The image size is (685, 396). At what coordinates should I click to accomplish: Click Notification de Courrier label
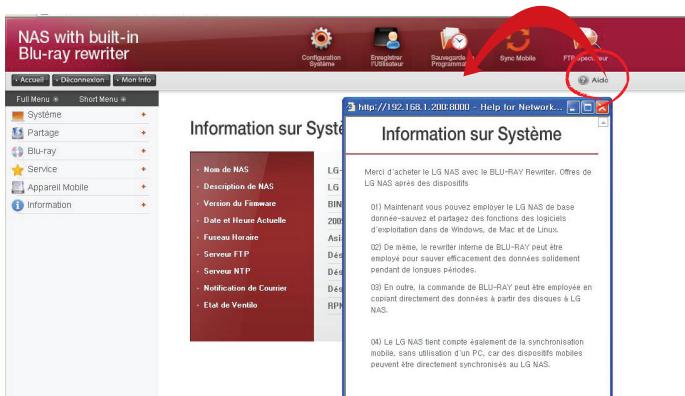pyautogui.click(x=245, y=288)
